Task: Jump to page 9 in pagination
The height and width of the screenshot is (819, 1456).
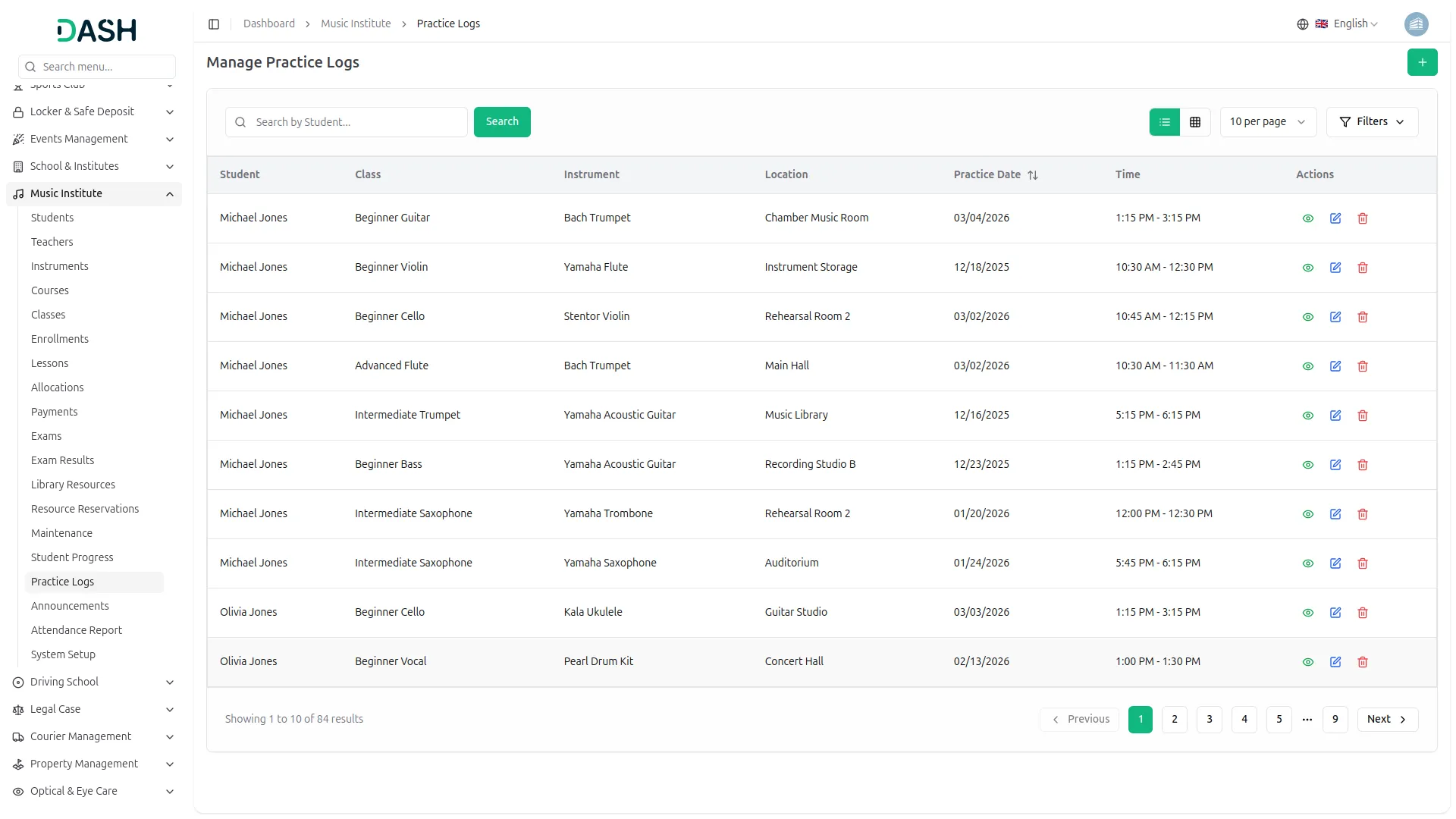Action: 1335,720
